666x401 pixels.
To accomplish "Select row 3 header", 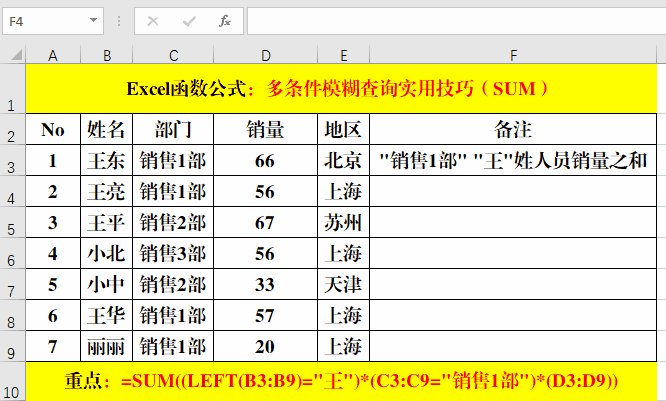I will 12,160.
